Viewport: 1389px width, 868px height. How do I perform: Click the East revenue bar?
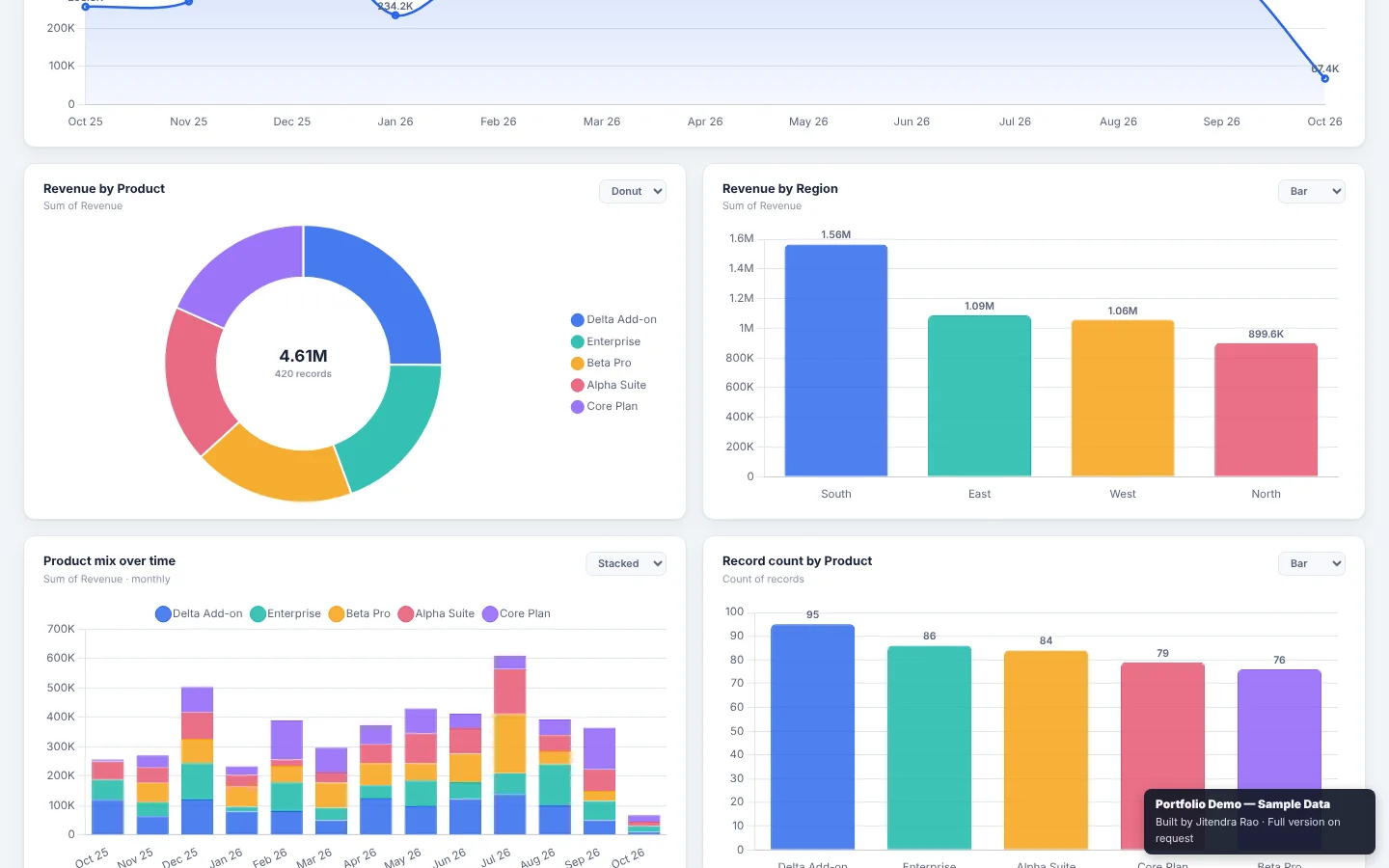979,395
